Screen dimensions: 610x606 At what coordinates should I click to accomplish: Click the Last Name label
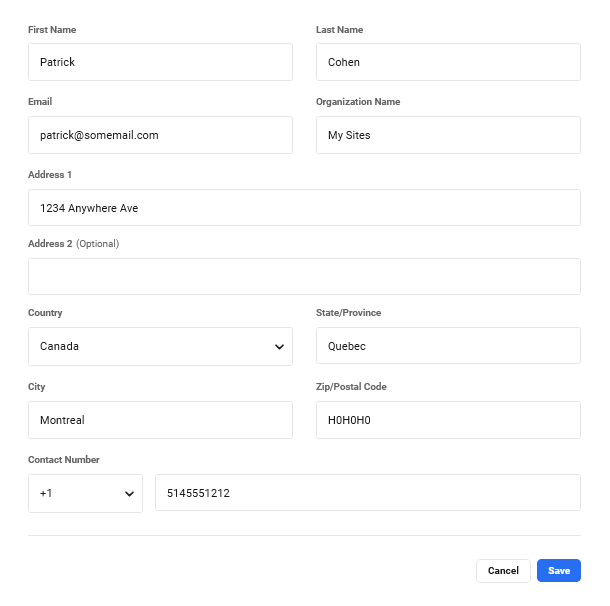[x=339, y=30]
